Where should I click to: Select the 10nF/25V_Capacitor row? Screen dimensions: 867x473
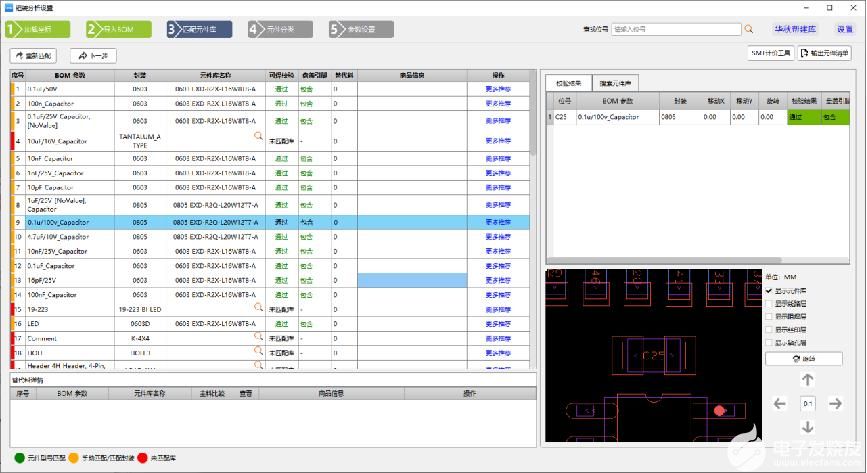coord(270,251)
